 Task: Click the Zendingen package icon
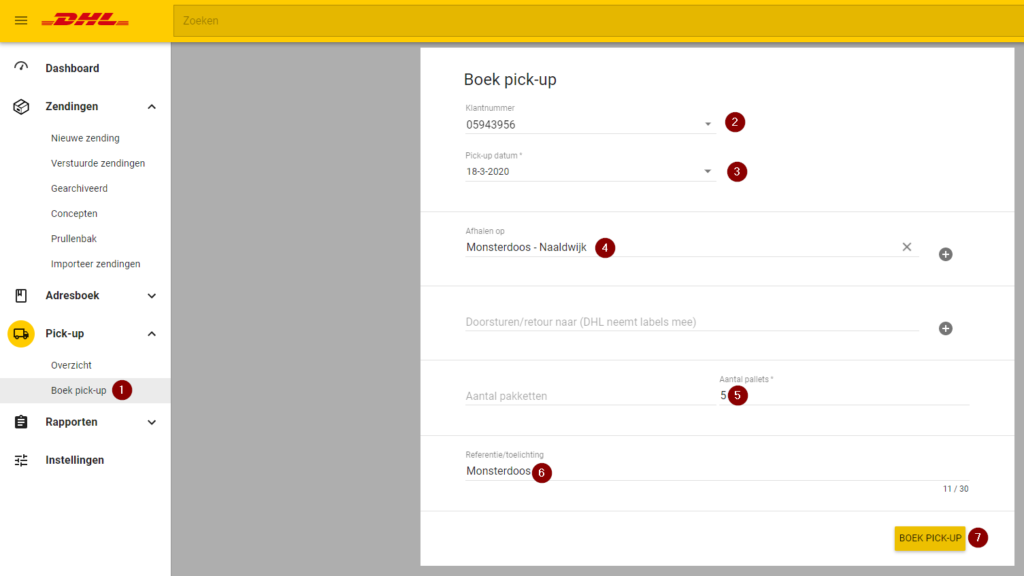click(21, 106)
